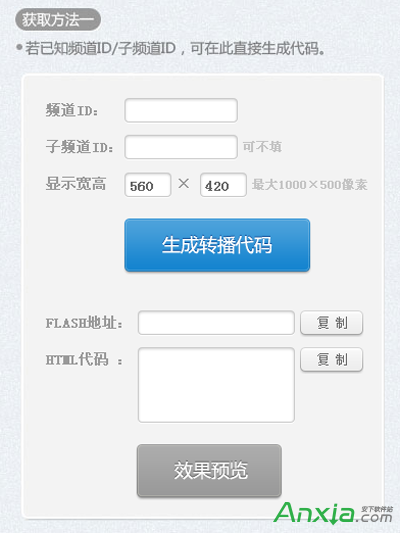Click the 频道ID input field

pos(181,110)
